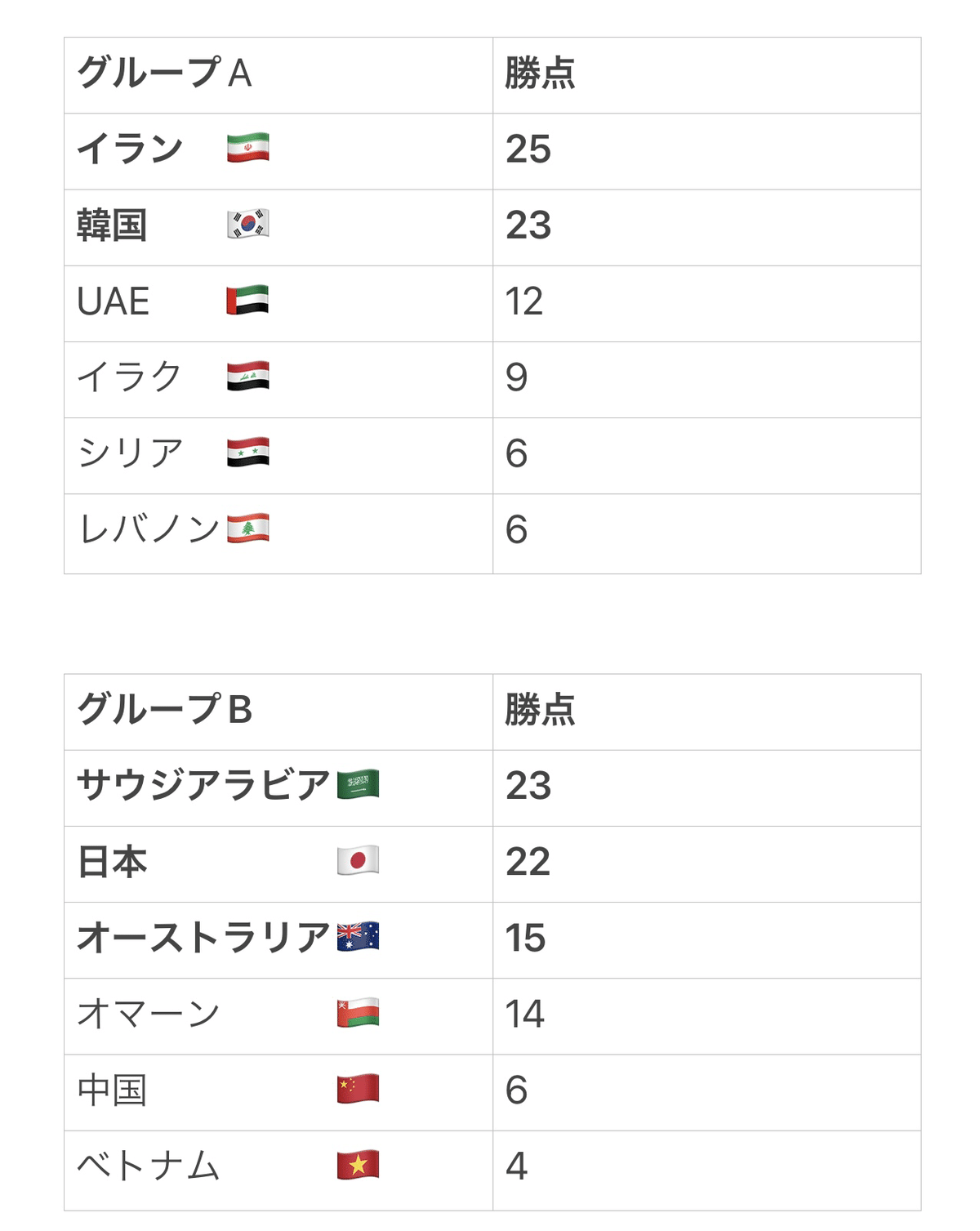
Task: Select the グループB header cell
Action: coord(278,711)
